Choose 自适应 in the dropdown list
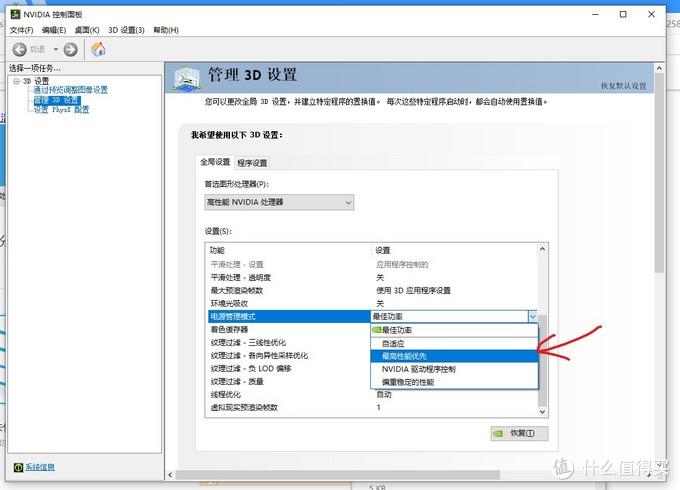Screen dimensions: 680x490 click(454, 343)
